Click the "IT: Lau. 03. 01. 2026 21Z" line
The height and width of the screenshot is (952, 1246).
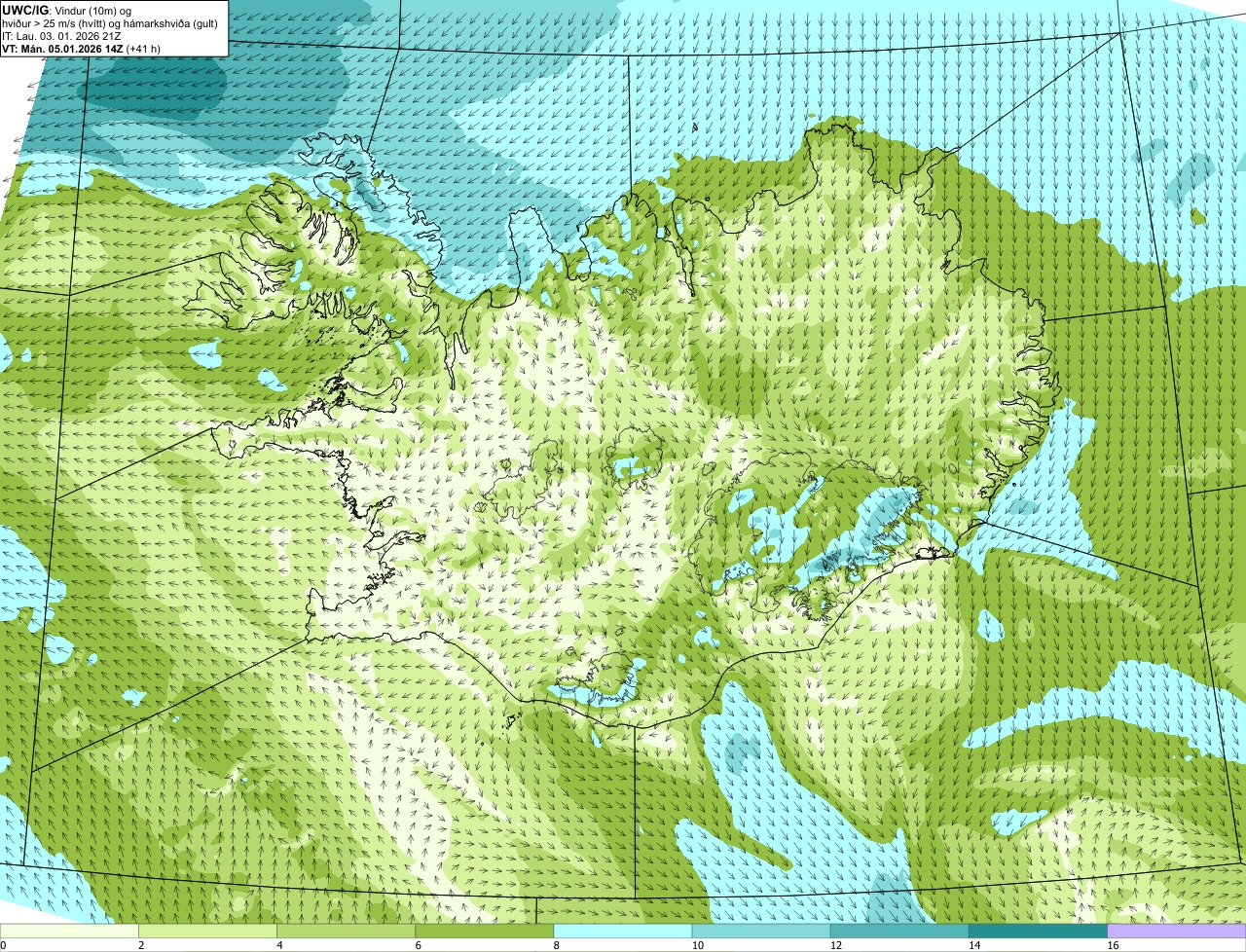pos(61,36)
